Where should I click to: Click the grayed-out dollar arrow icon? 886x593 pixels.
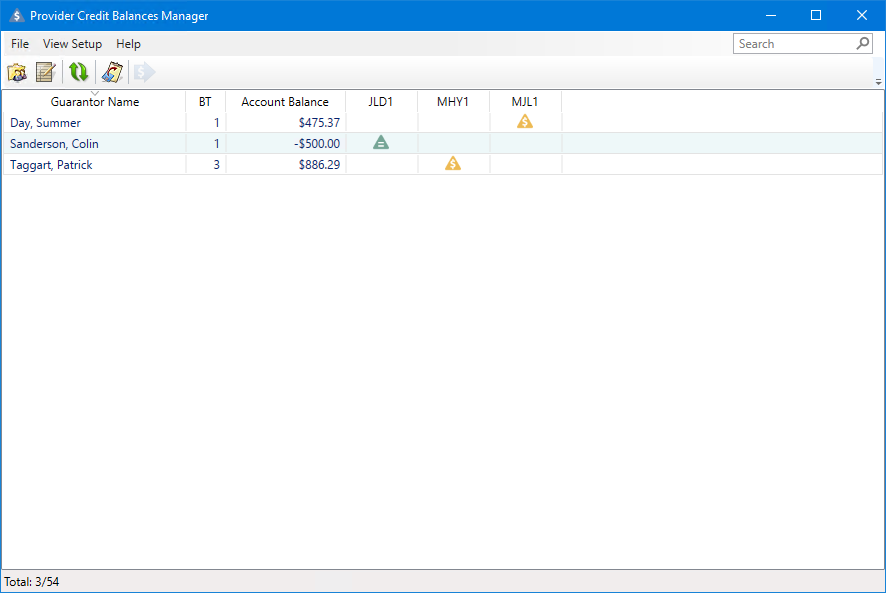144,72
